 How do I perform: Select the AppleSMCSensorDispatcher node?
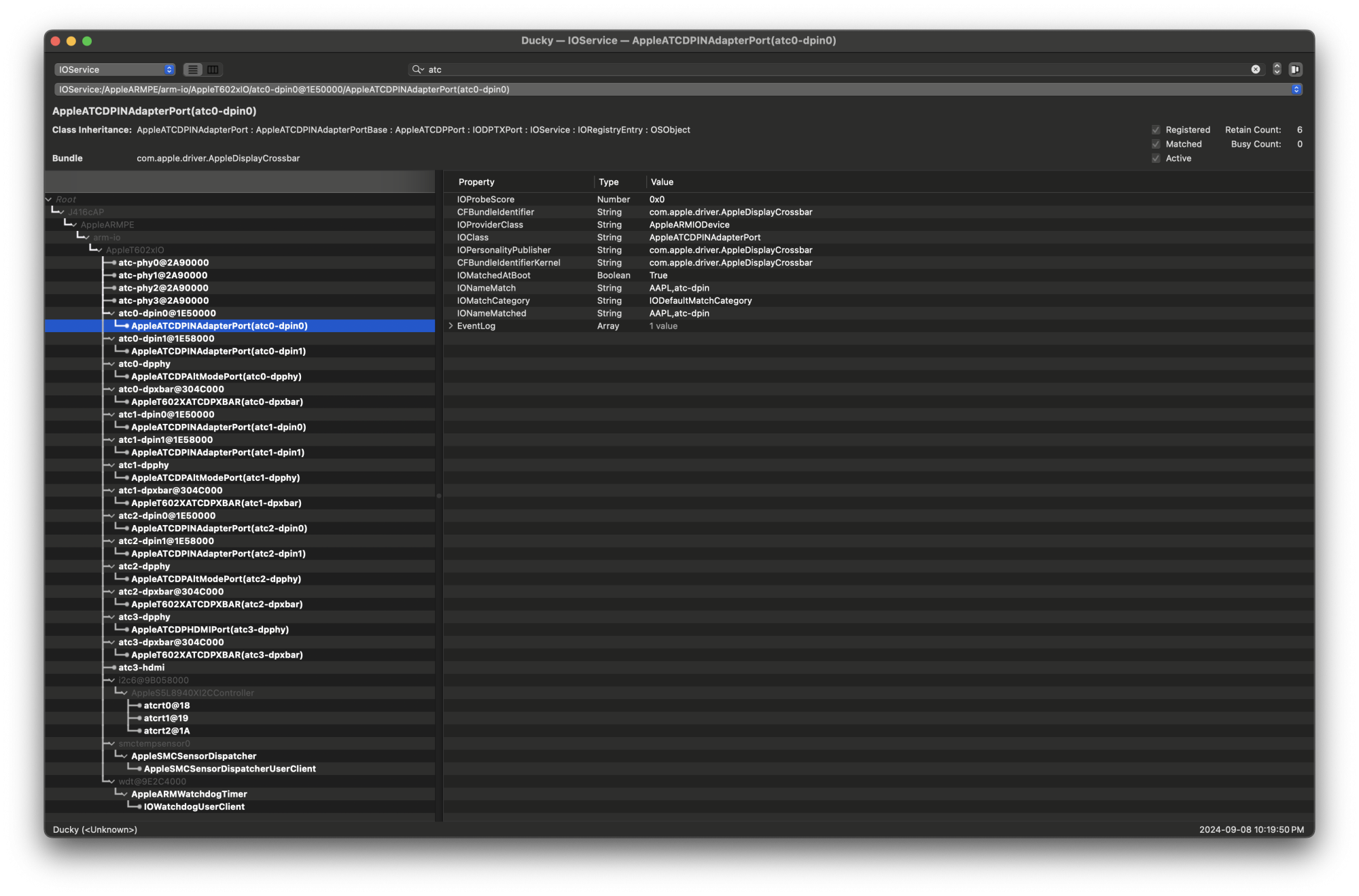tap(194, 755)
